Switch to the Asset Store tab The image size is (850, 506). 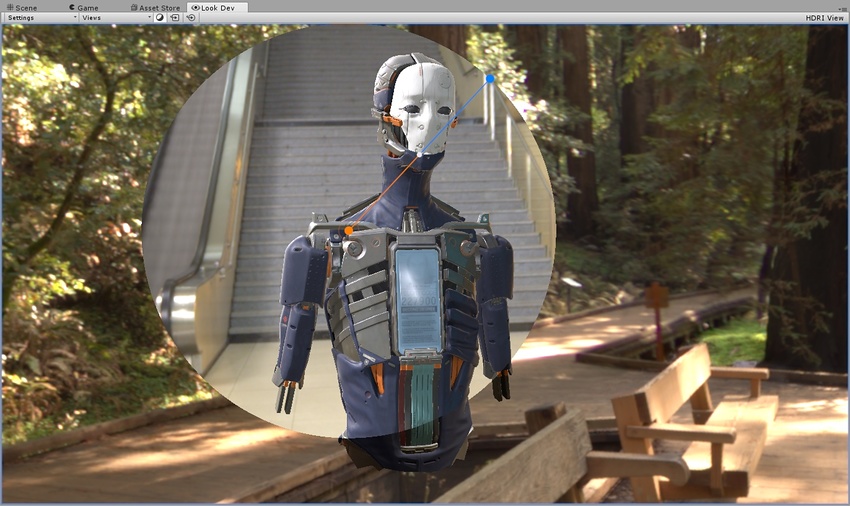coord(155,7)
